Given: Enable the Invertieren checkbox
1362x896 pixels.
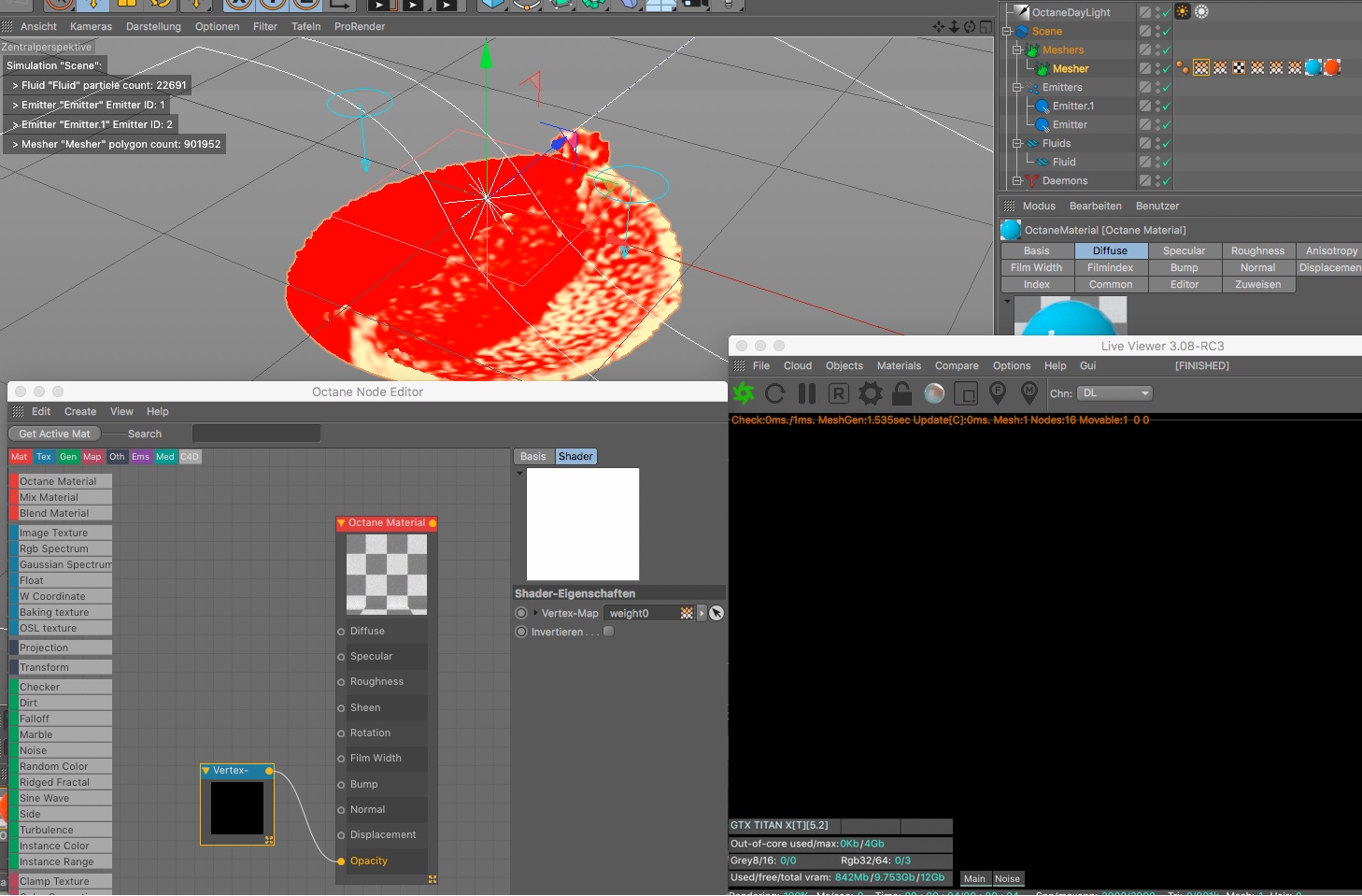Looking at the screenshot, I should [x=609, y=632].
